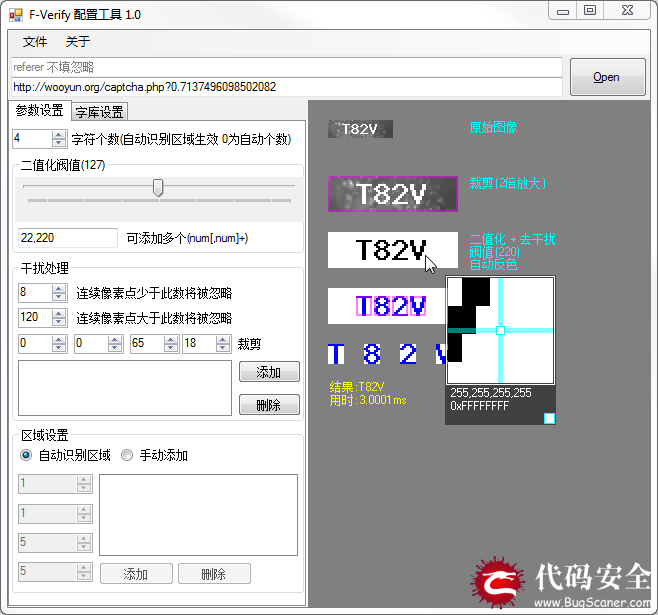This screenshot has height=615, width=658.
Task: Click the disabled 添加 button in 区域设置
Action: (136, 573)
